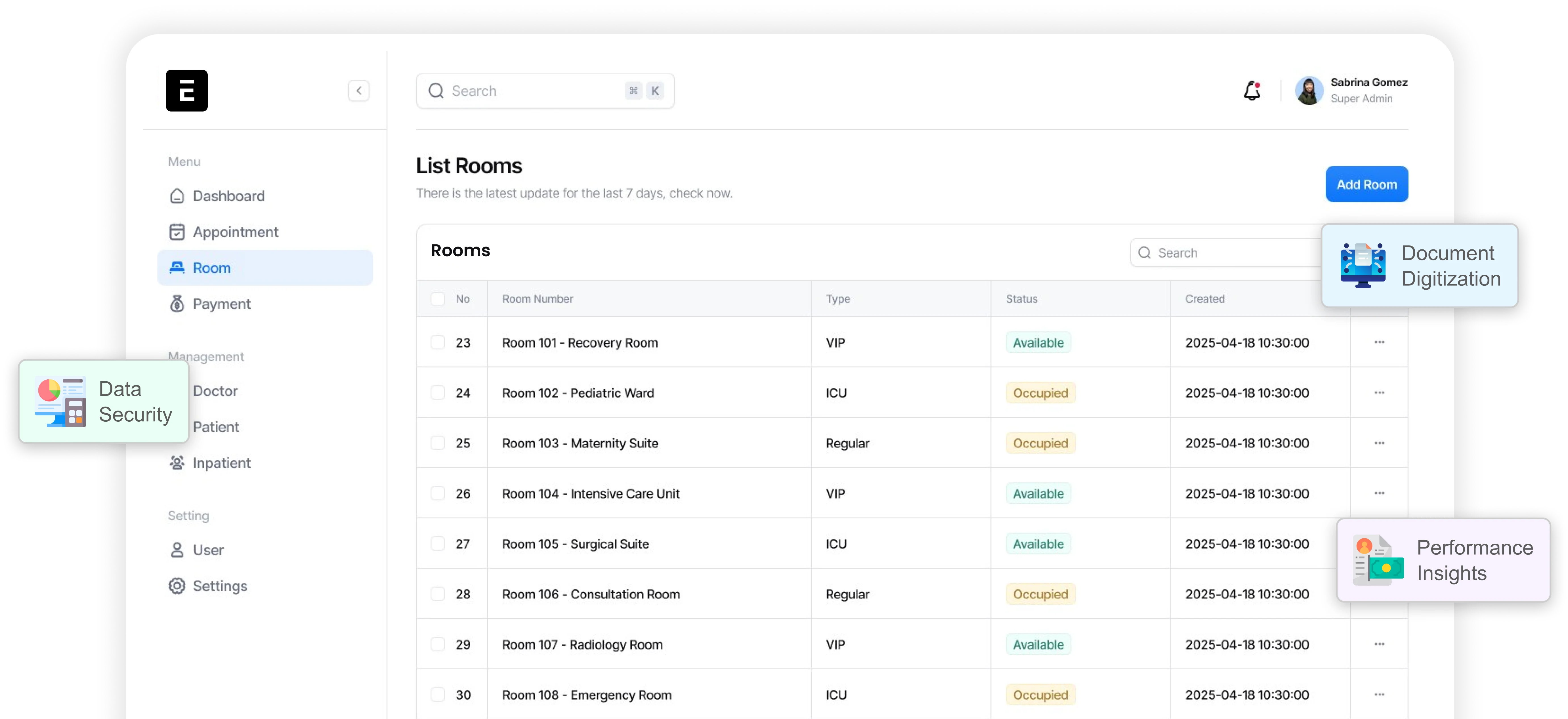
Task: Click the black E logo icon
Action: pos(186,91)
